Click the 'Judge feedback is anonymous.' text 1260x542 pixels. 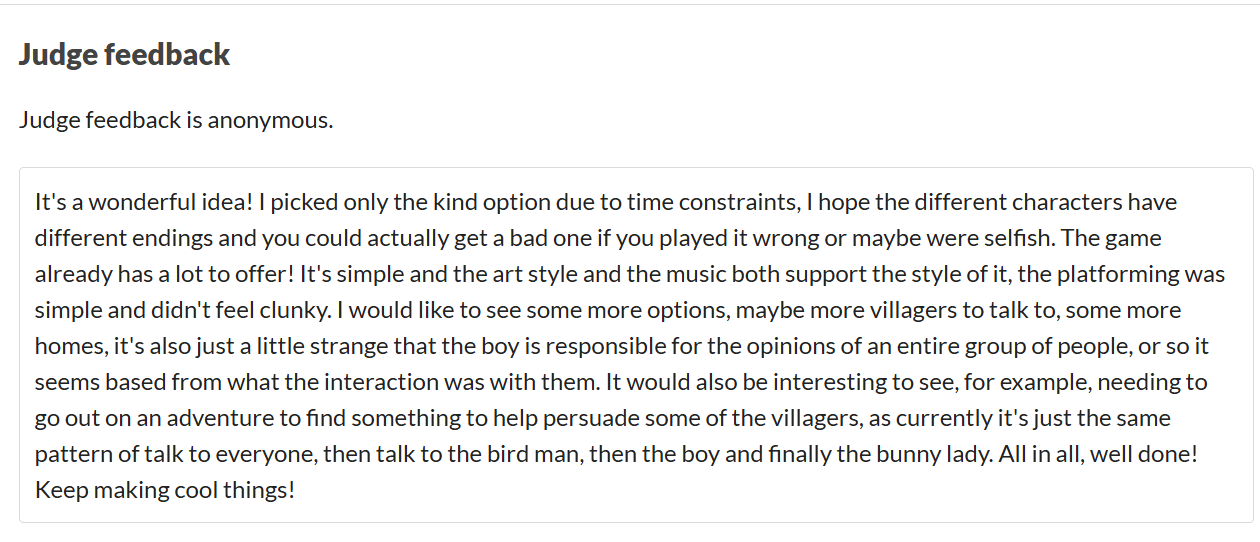coord(176,121)
